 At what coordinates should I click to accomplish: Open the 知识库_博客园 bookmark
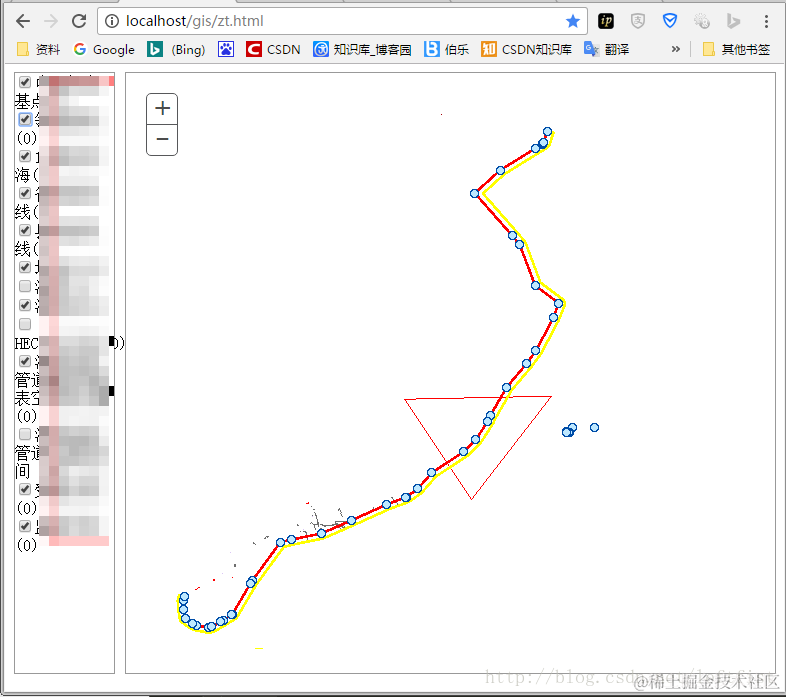point(362,49)
